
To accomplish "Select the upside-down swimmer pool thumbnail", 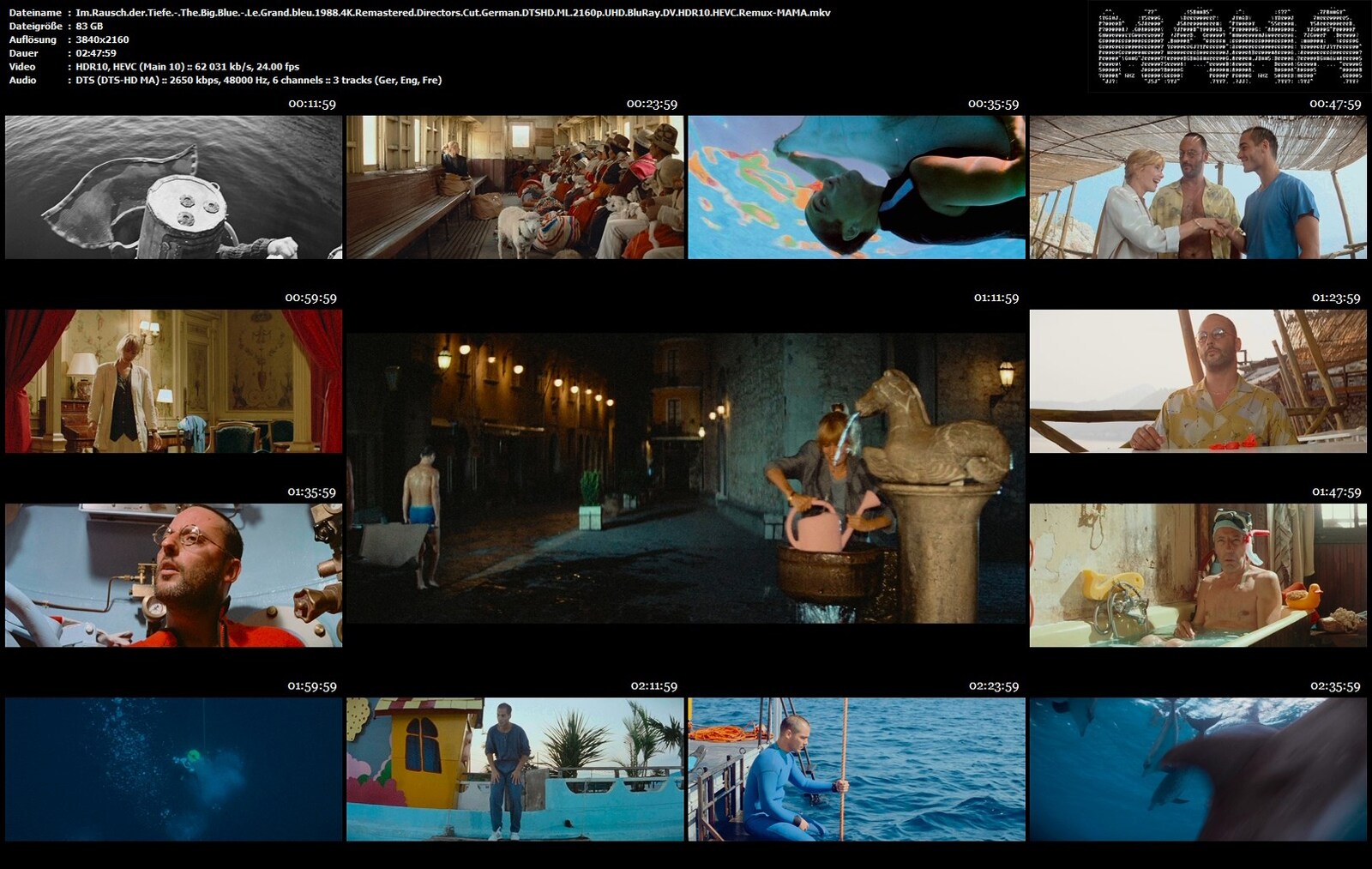I will [x=857, y=187].
